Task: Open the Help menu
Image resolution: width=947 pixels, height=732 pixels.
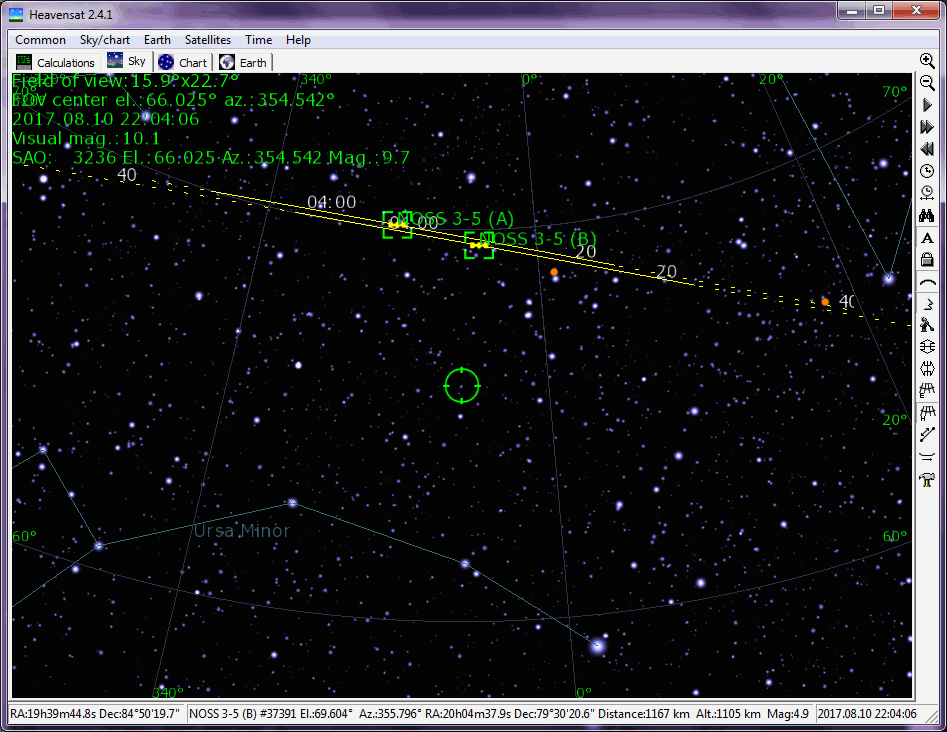Action: (298, 40)
